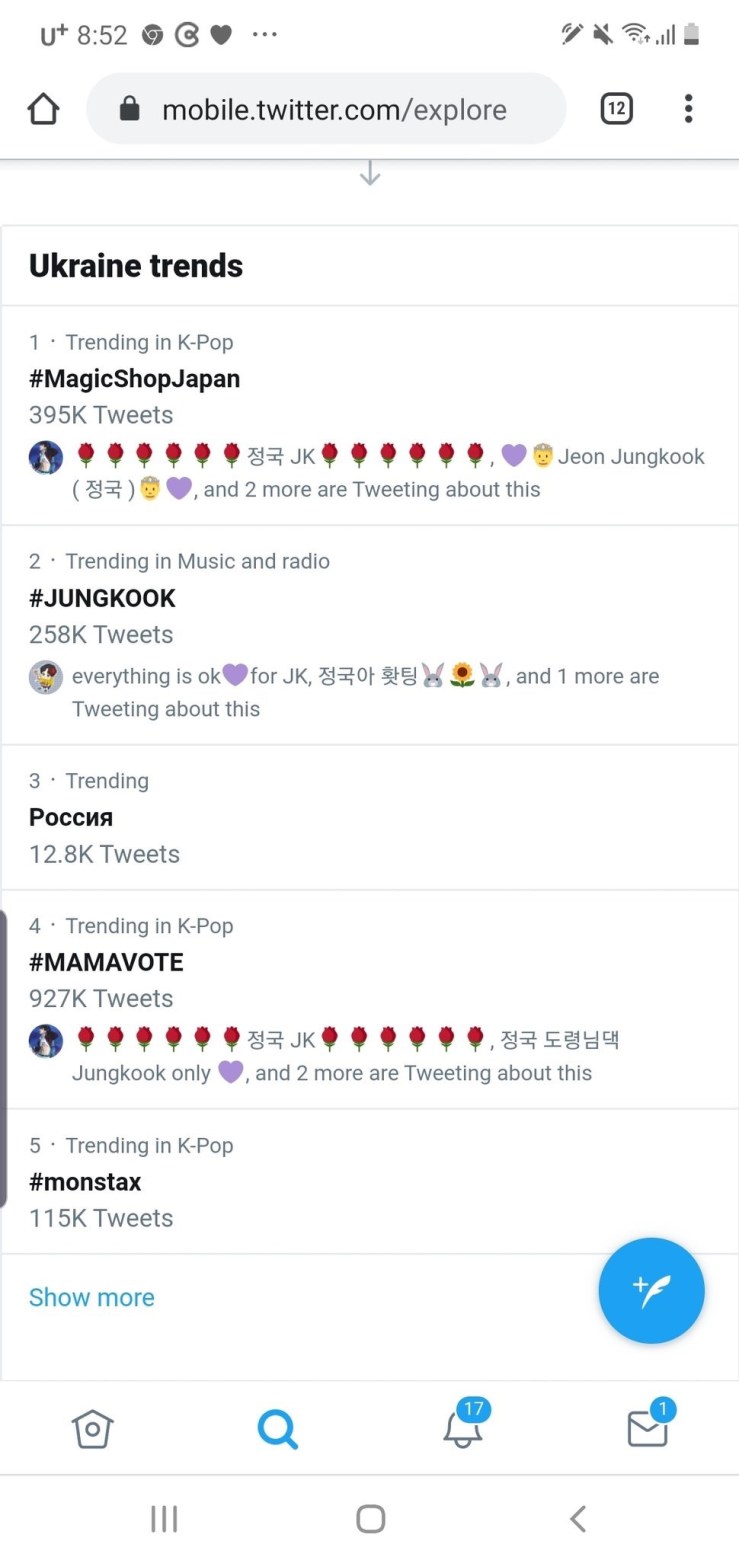Image resolution: width=739 pixels, height=1560 pixels.
Task: Open the #MAMAVOTE trend
Action: click(x=106, y=962)
